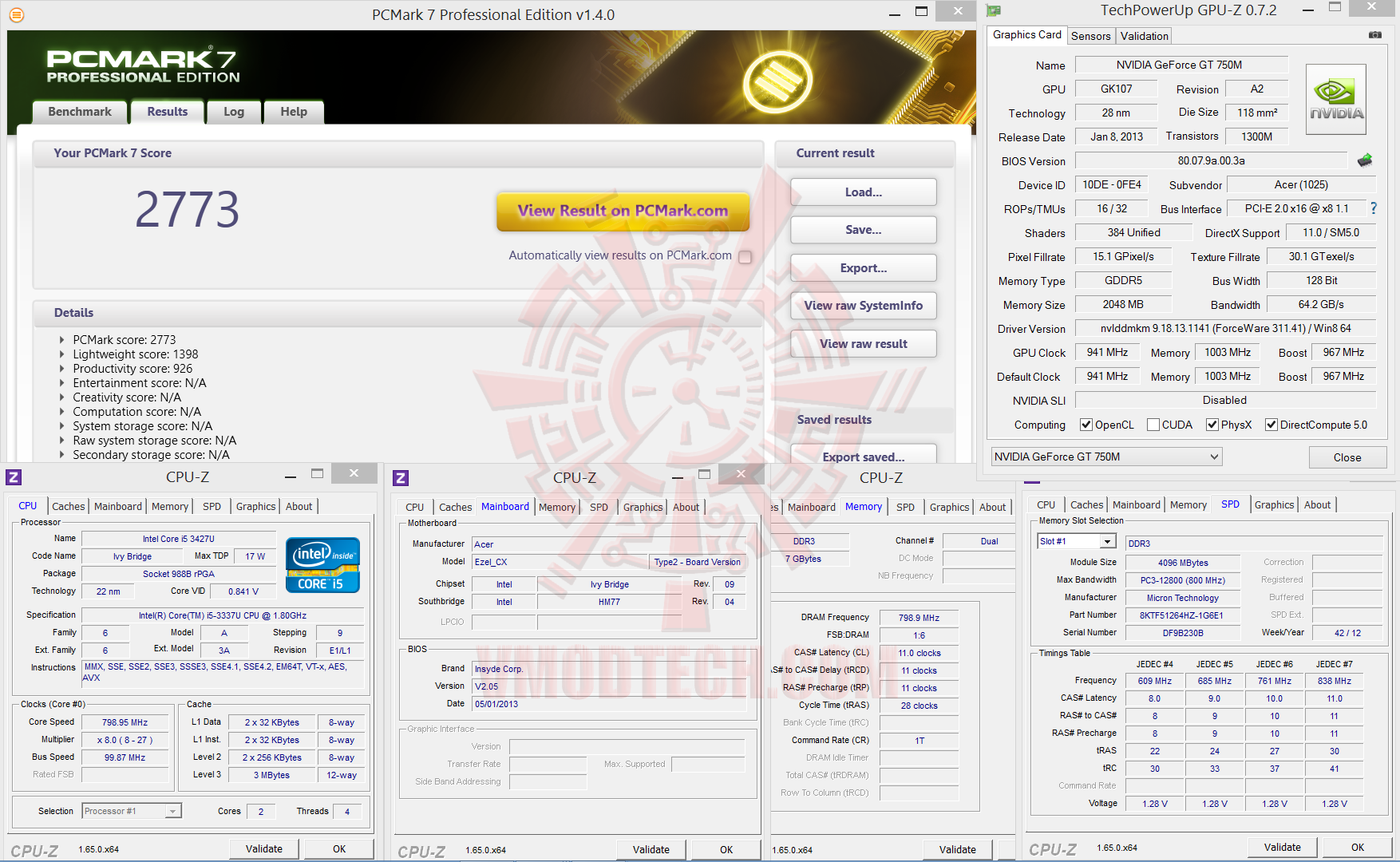The height and width of the screenshot is (862, 1400).
Task: Expand the Secondary storage score detail row
Action: (62, 455)
